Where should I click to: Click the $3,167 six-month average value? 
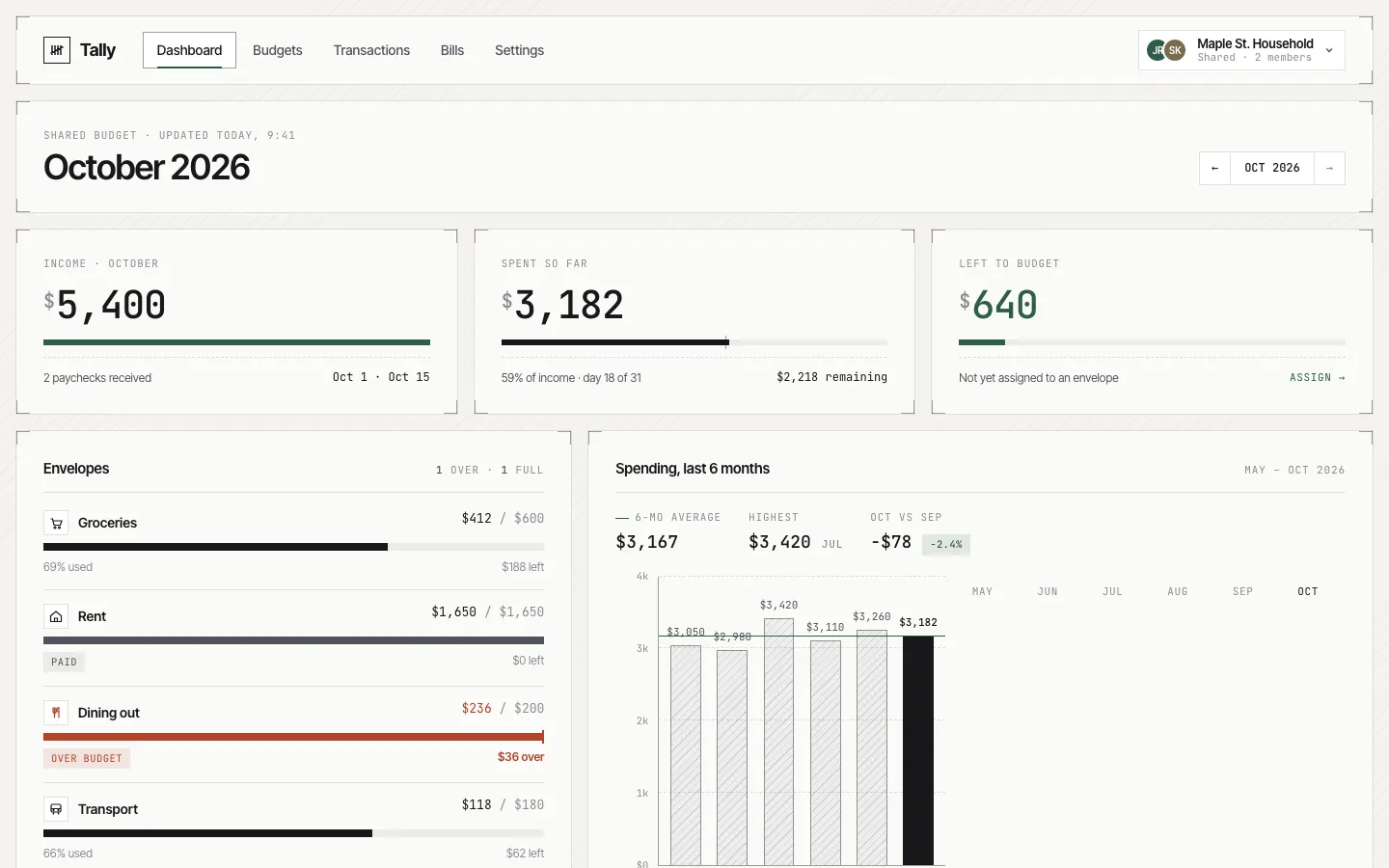click(x=646, y=542)
